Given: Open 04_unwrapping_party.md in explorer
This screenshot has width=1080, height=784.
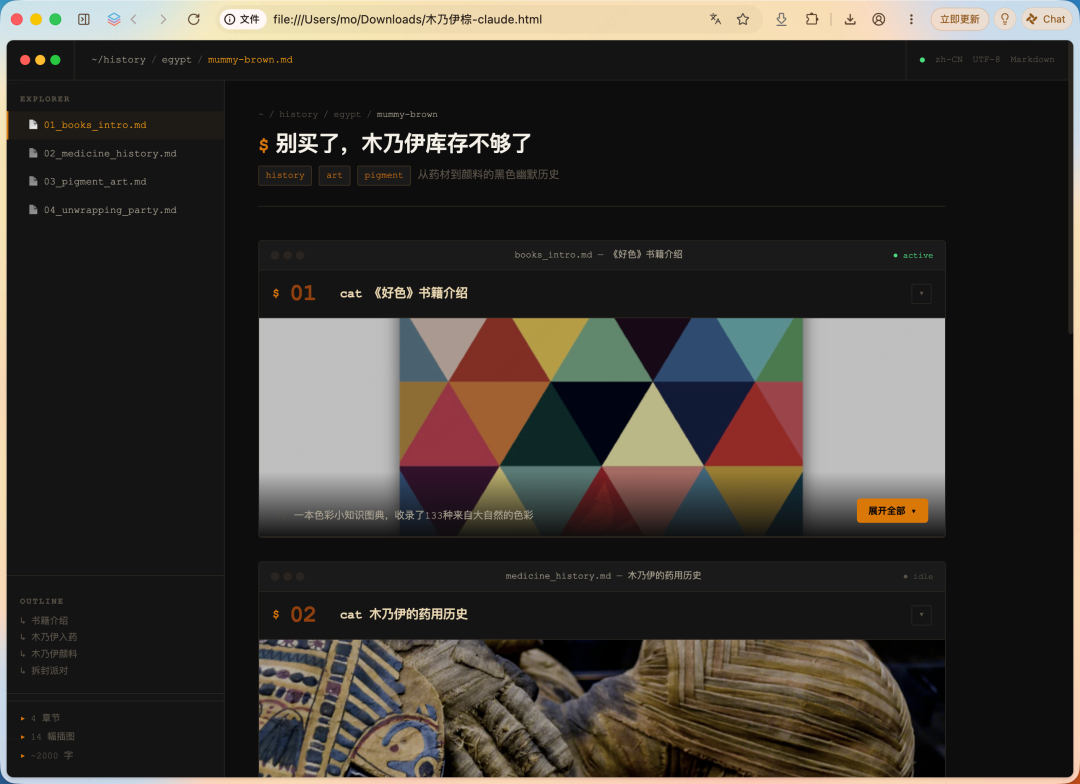Looking at the screenshot, I should click(116, 209).
